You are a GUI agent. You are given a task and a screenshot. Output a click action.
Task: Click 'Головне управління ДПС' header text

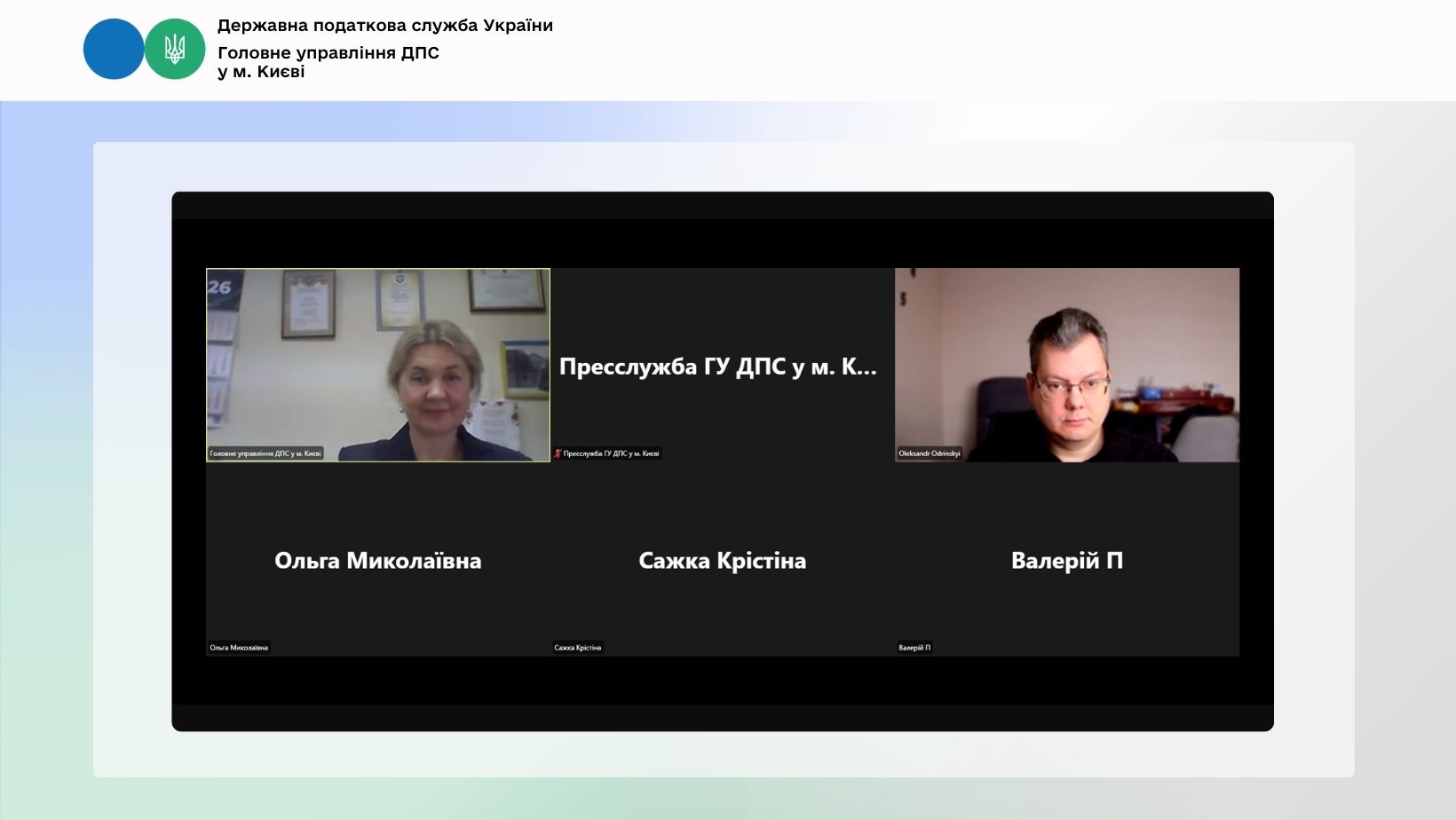pos(328,52)
